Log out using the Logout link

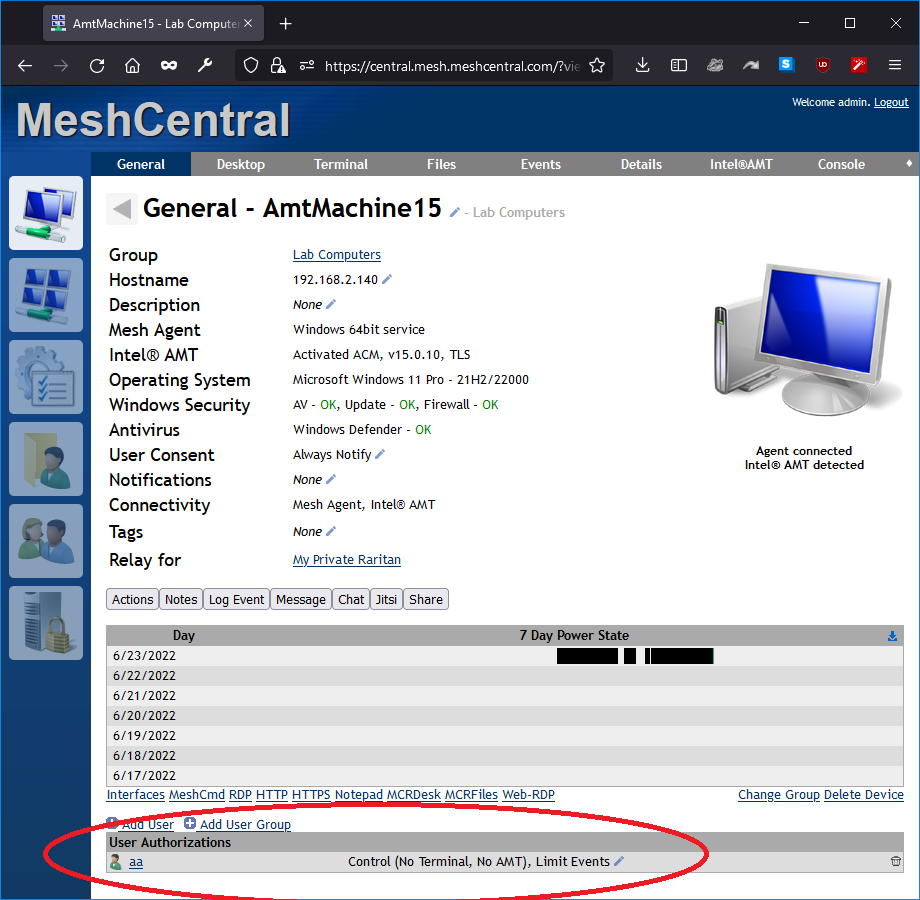tap(890, 101)
